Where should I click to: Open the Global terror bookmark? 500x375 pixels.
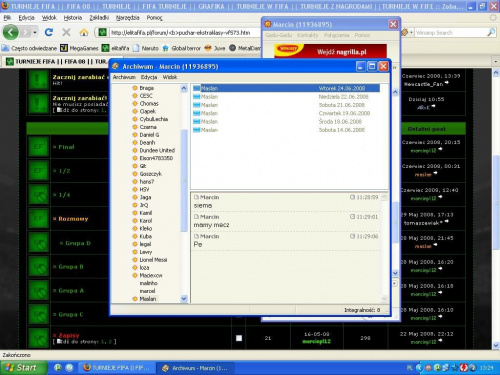pyautogui.click(x=181, y=48)
